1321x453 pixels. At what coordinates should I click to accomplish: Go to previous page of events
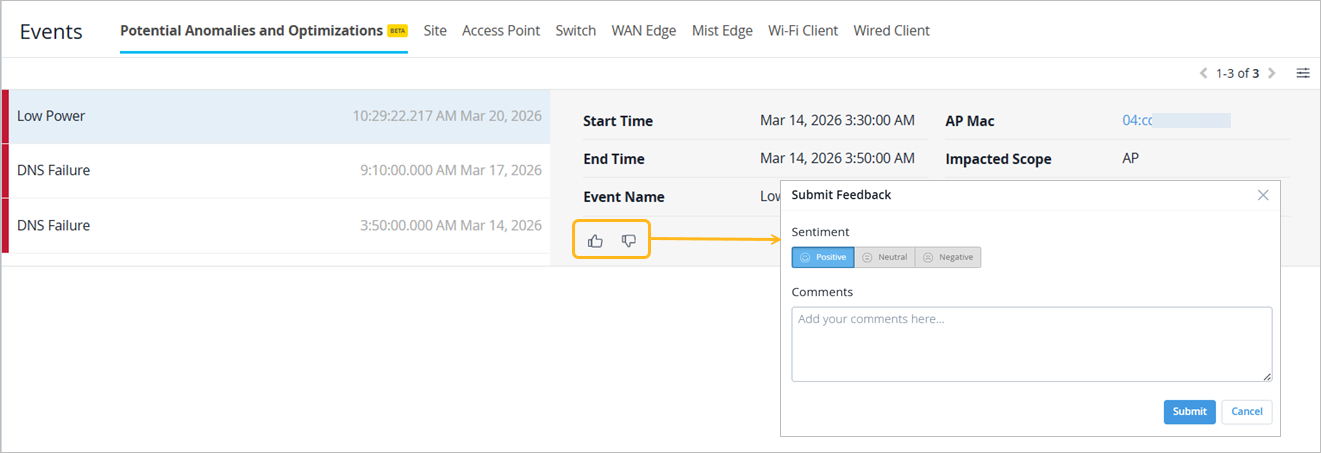coord(1204,73)
